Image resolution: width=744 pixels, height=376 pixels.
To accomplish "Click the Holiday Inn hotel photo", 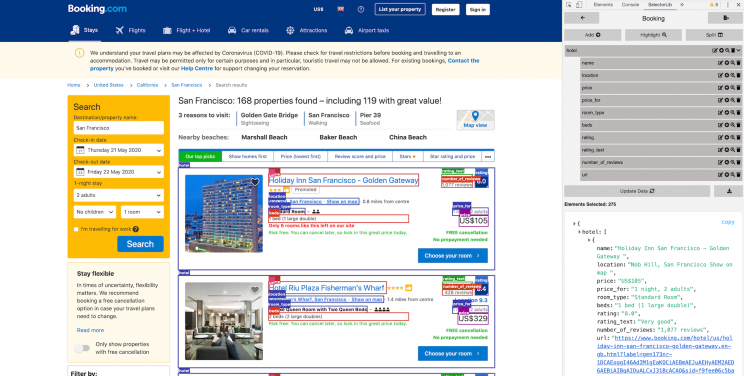I will point(223,214).
